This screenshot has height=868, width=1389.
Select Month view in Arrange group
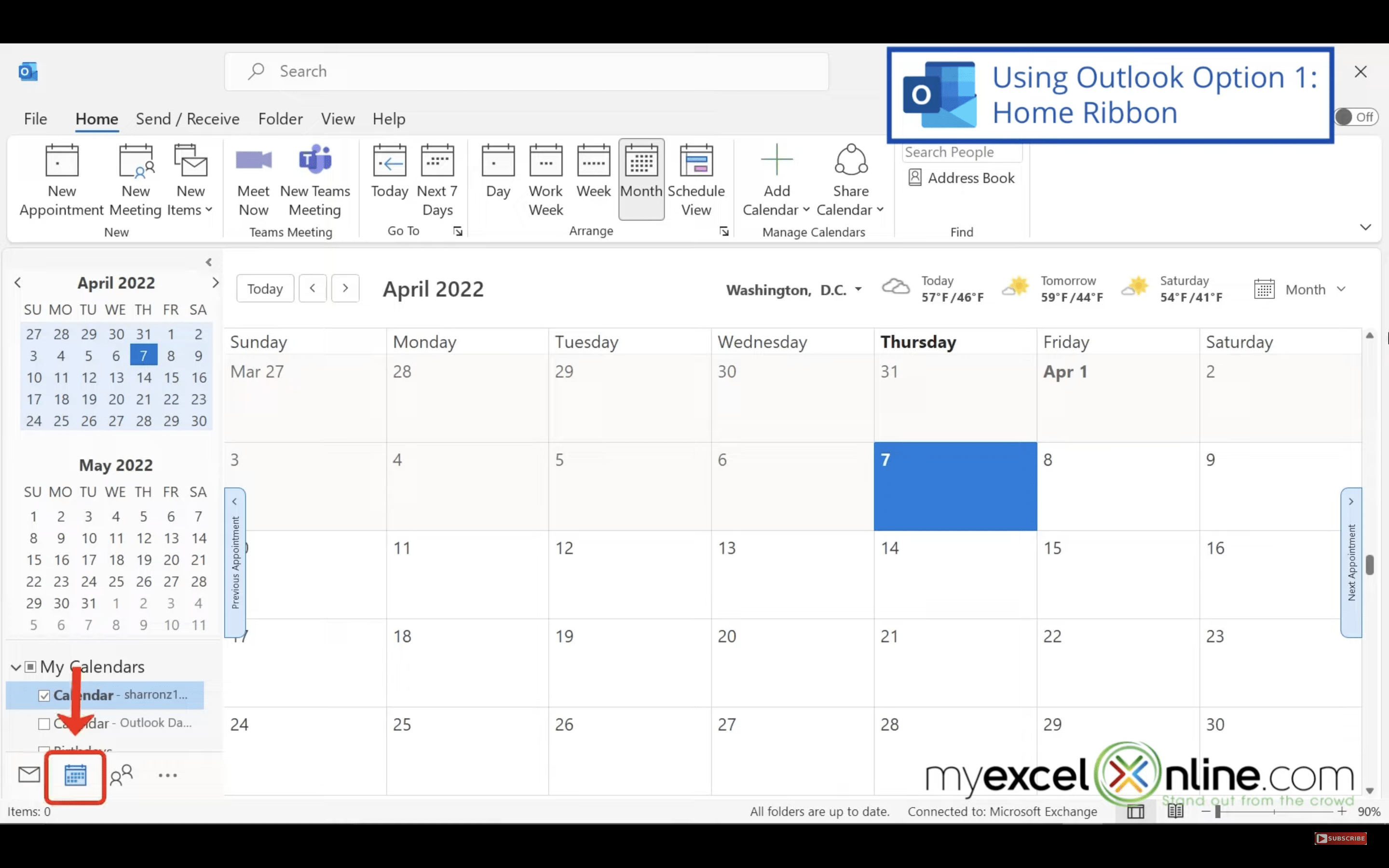click(641, 178)
